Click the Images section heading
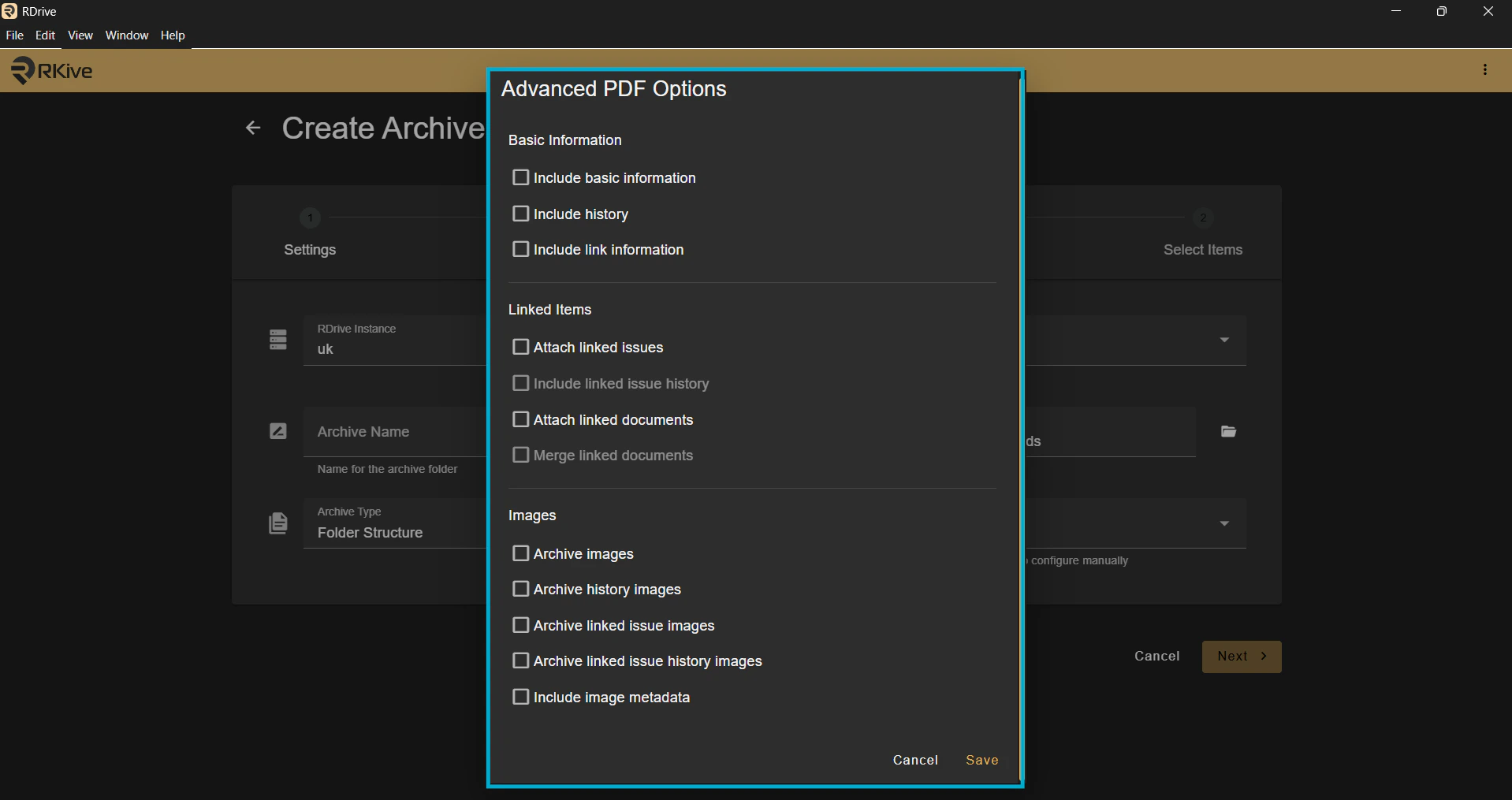This screenshot has width=1512, height=800. [x=532, y=515]
